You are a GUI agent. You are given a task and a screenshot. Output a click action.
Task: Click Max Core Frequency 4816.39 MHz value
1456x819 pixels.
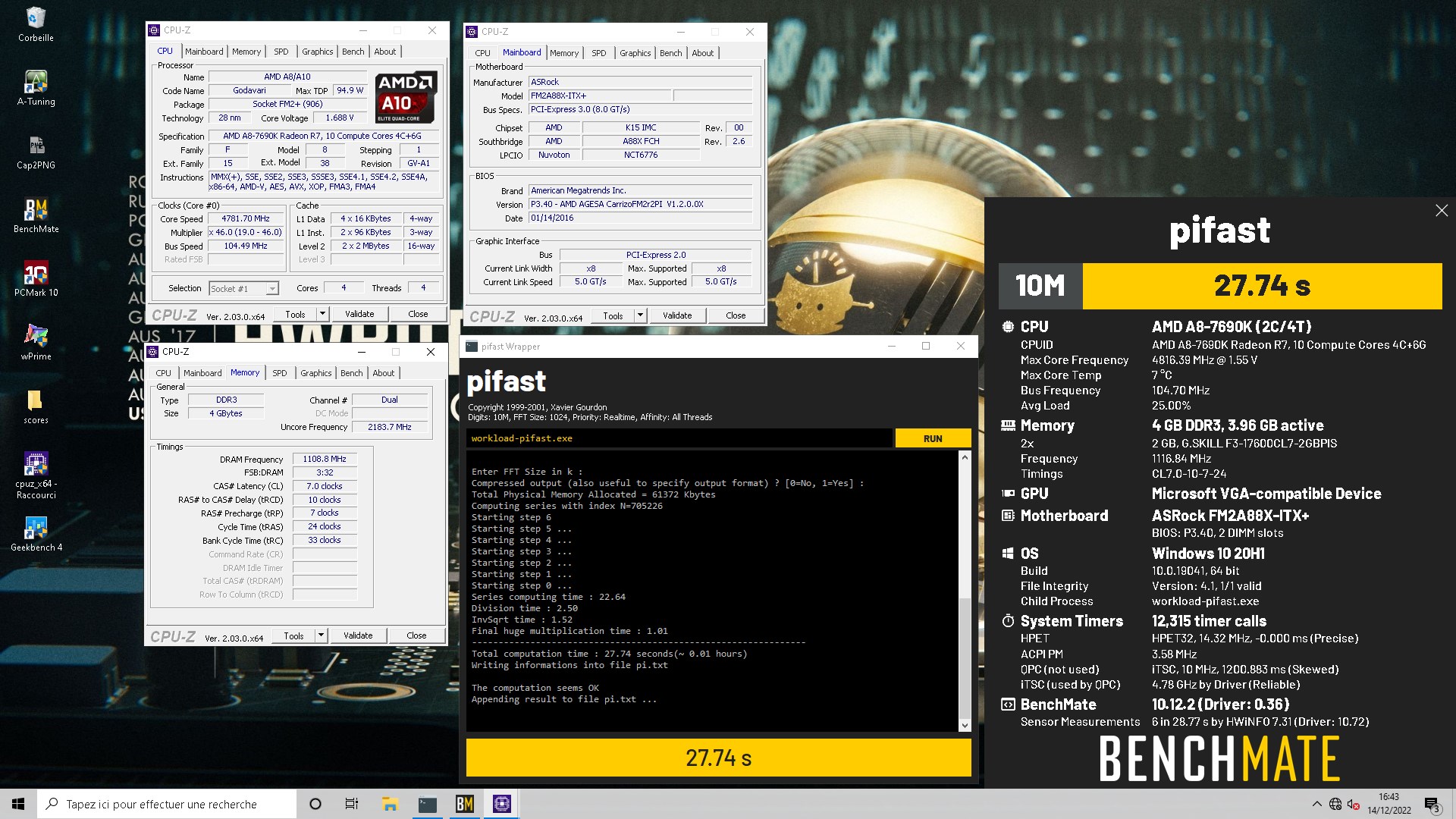(1204, 360)
